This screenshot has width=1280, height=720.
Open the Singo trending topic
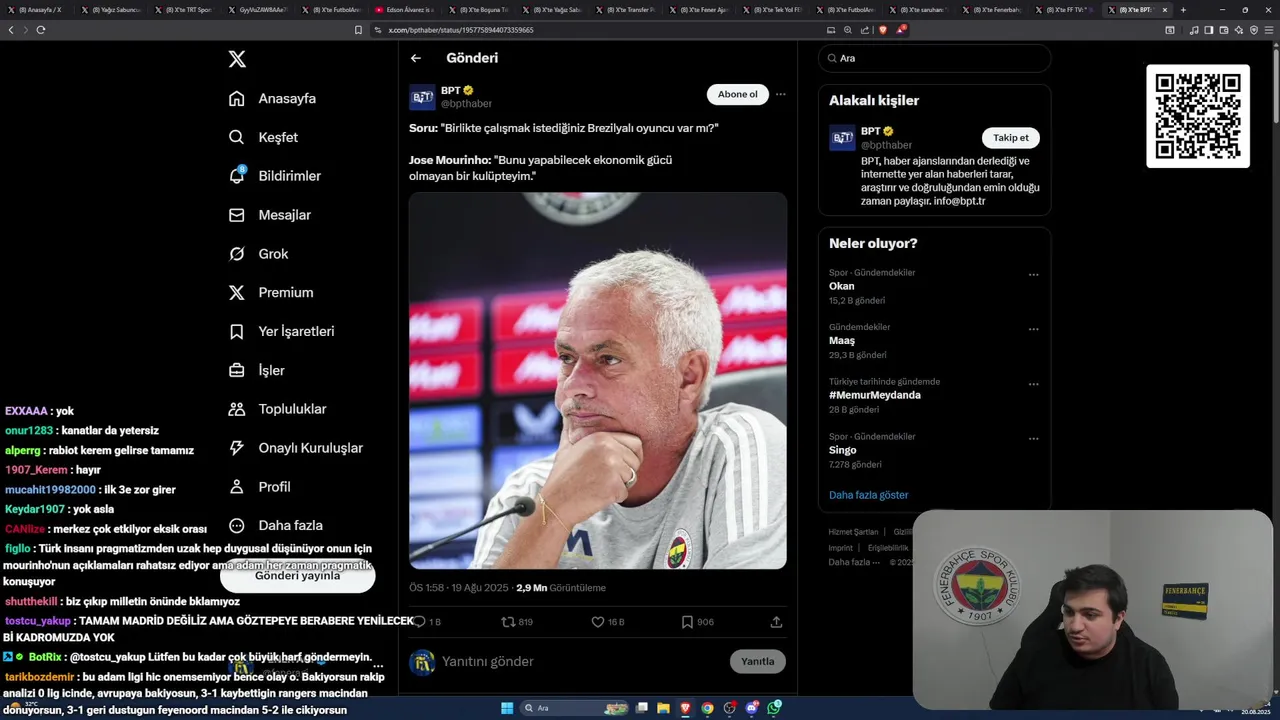843,450
